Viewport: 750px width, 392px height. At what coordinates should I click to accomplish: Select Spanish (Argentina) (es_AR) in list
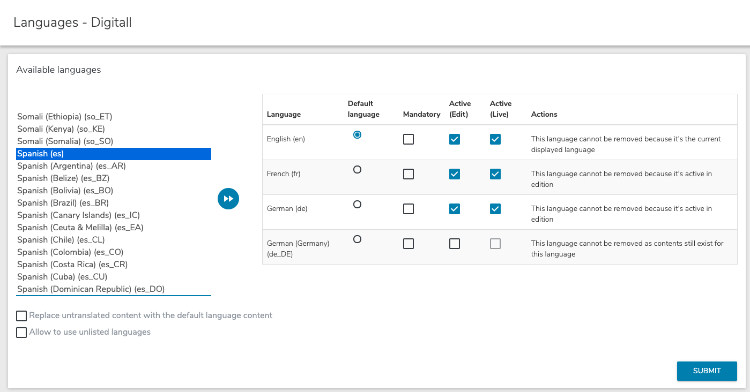point(113,166)
